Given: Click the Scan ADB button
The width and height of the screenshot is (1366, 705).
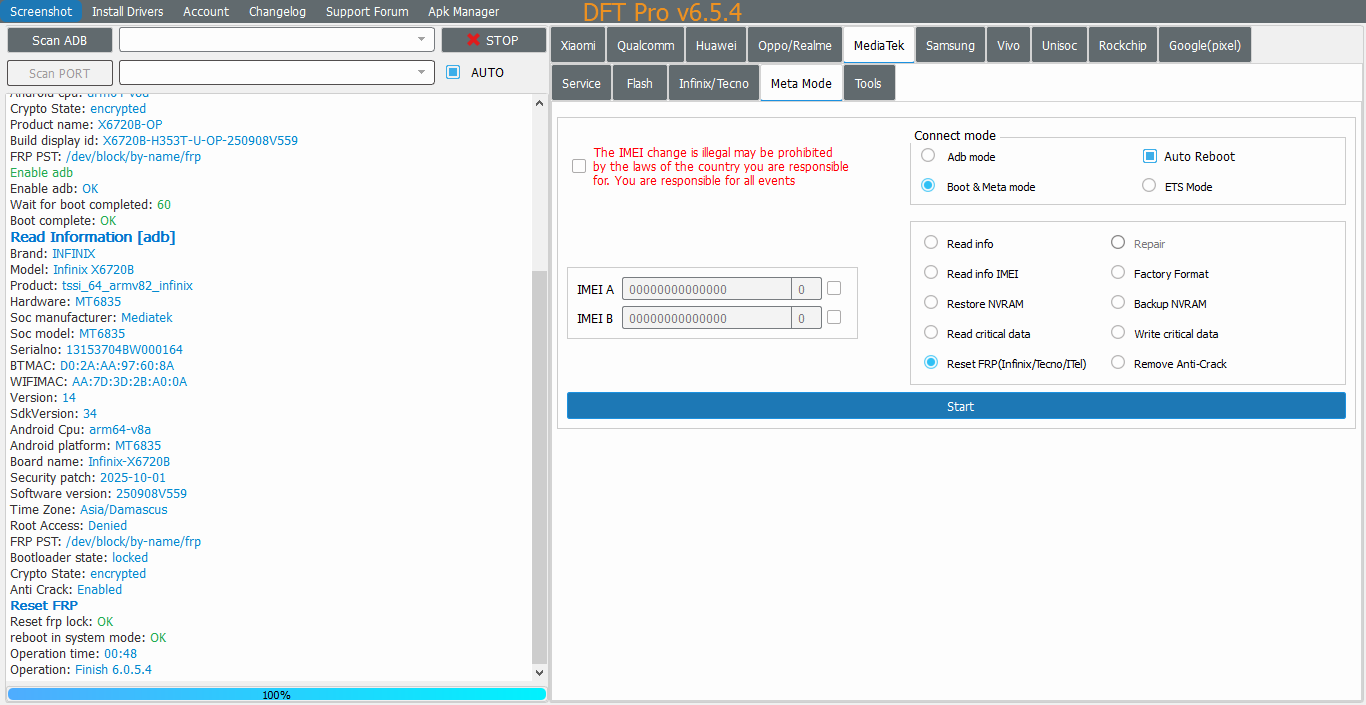Looking at the screenshot, I should tap(59, 40).
